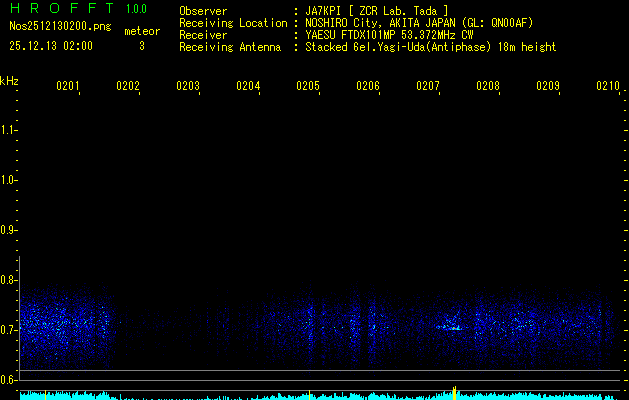Click the amplitude spike in the bottom strip
Image resolution: width=629 pixels, height=400 pixels.
(455, 390)
